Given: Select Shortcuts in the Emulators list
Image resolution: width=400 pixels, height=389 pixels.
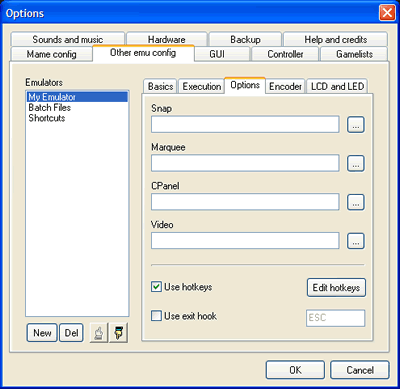Looking at the screenshot, I should [x=77, y=118].
